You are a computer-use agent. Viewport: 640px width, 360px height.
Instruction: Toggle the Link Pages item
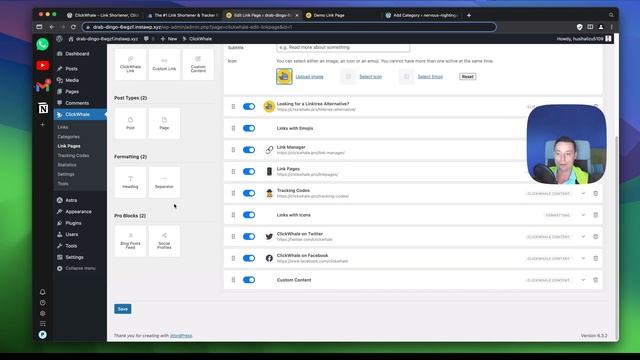tap(249, 171)
